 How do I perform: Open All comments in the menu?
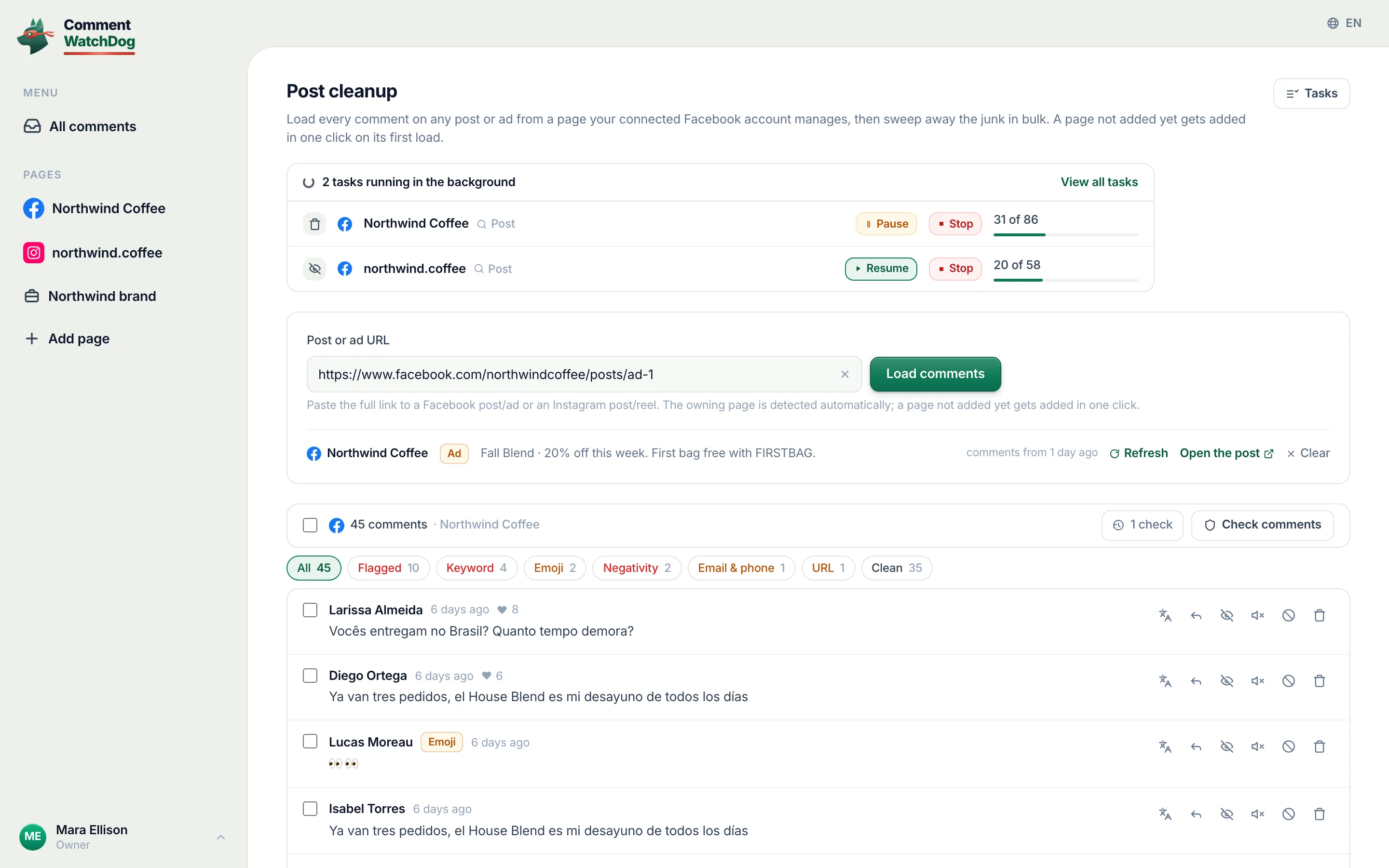coord(81,126)
